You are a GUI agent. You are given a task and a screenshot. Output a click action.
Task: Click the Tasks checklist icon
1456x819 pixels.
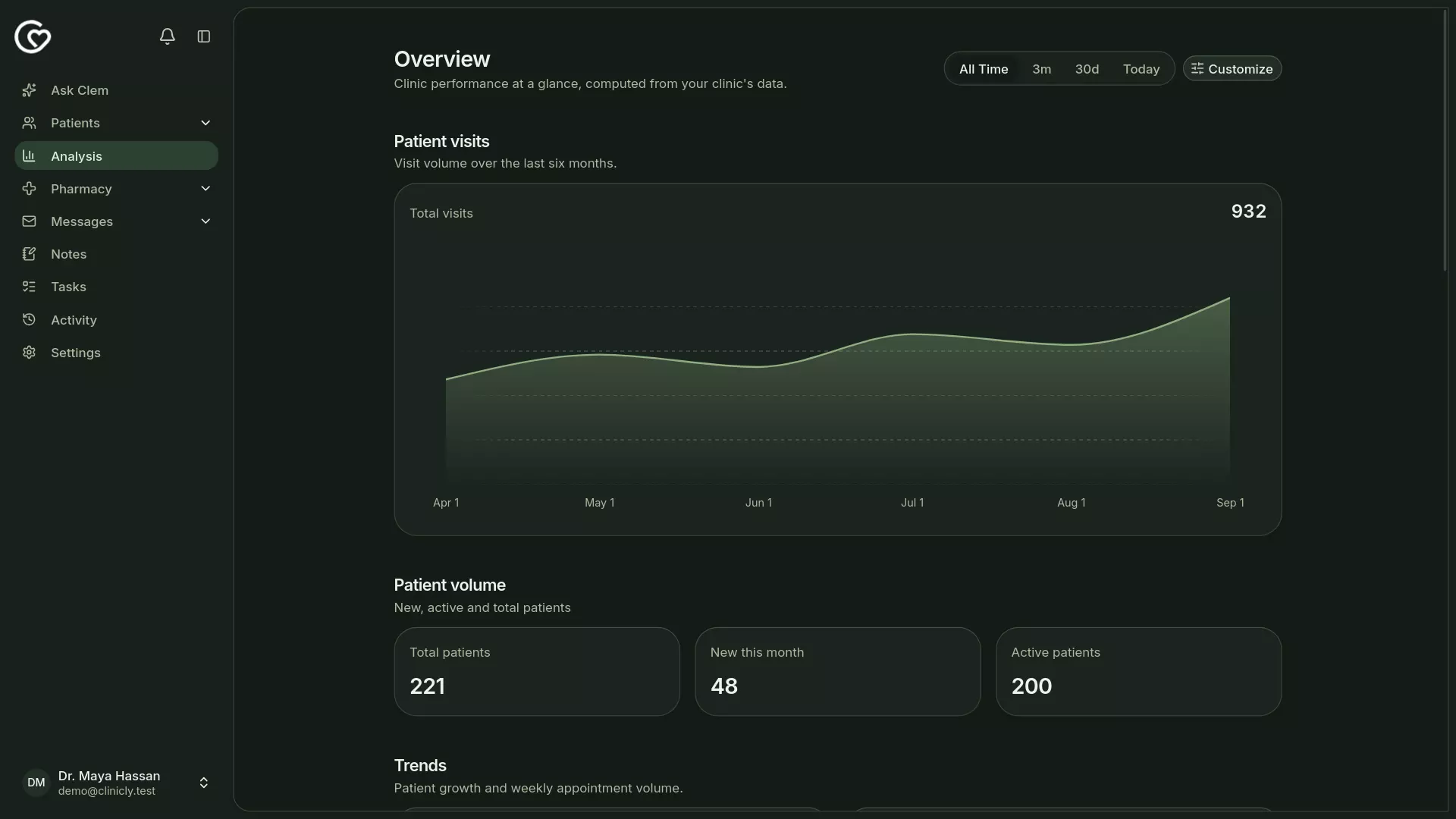[29, 287]
